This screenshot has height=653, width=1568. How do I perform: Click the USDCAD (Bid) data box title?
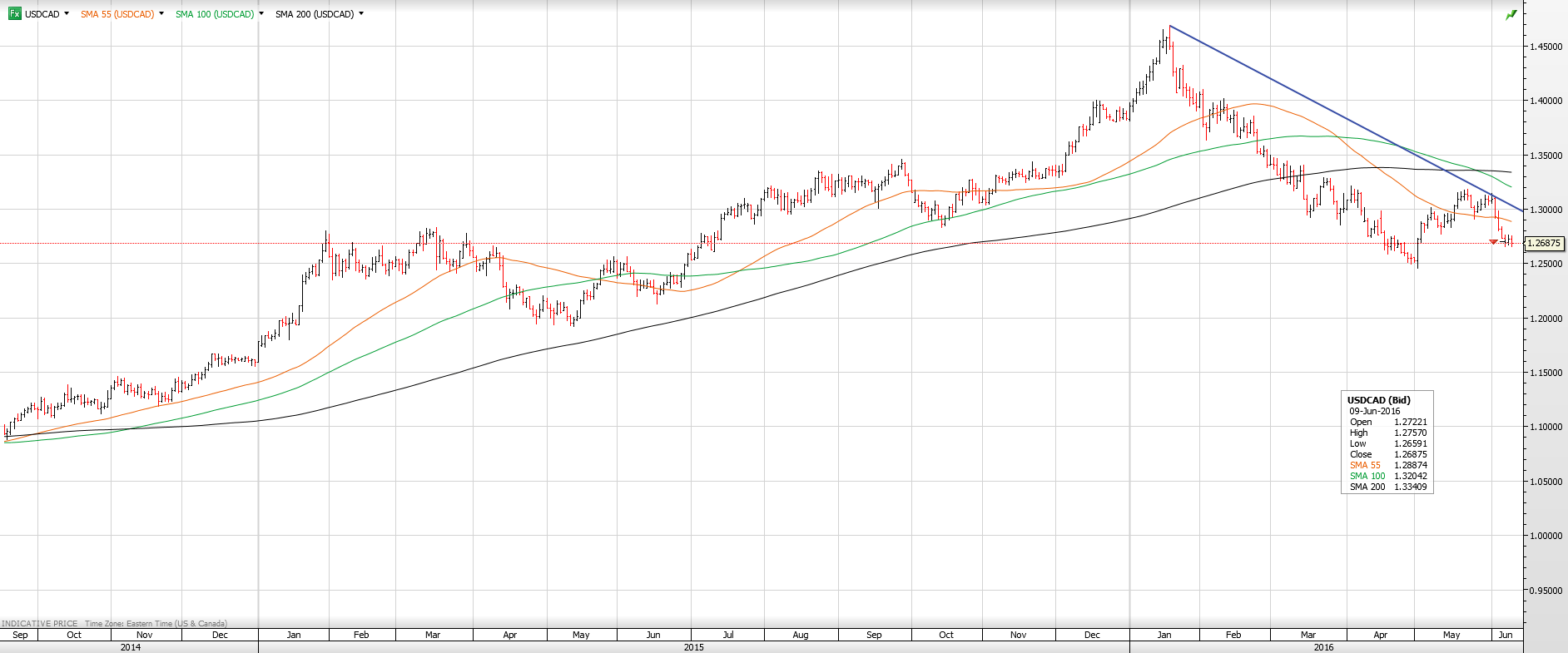(x=1379, y=400)
